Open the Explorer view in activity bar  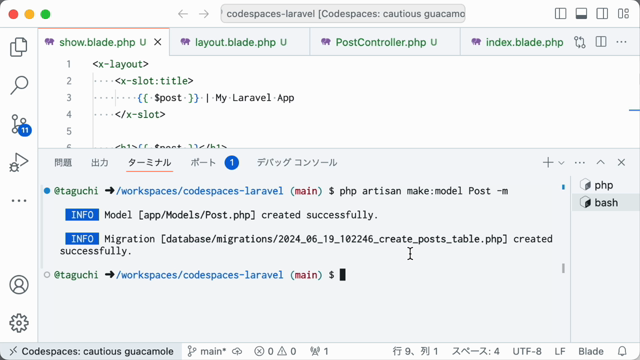19,47
